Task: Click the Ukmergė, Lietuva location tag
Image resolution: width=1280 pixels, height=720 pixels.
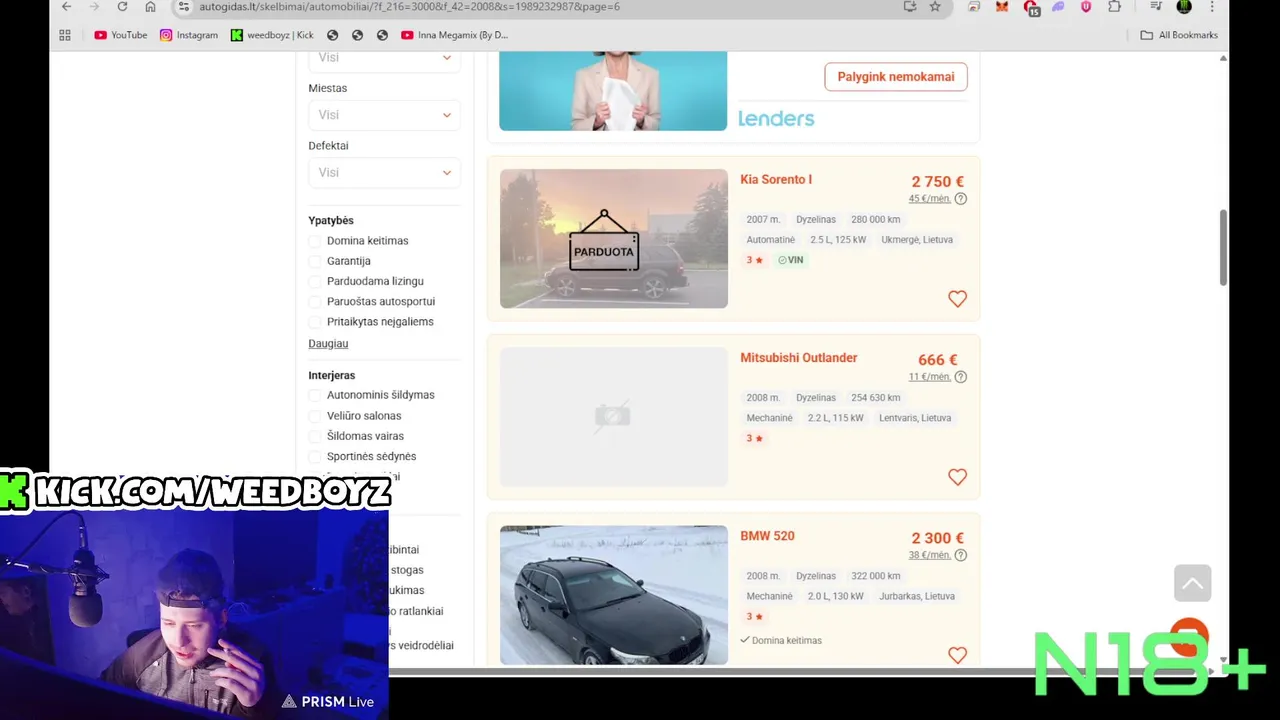Action: [917, 240]
